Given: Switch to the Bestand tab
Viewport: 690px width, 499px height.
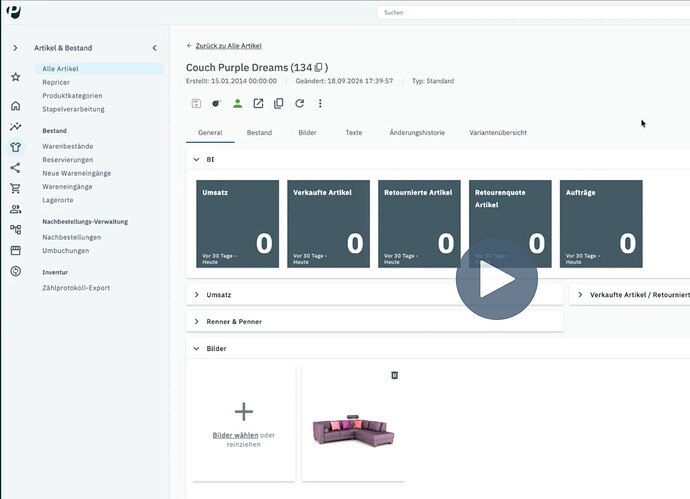Looking at the screenshot, I should 259,133.
